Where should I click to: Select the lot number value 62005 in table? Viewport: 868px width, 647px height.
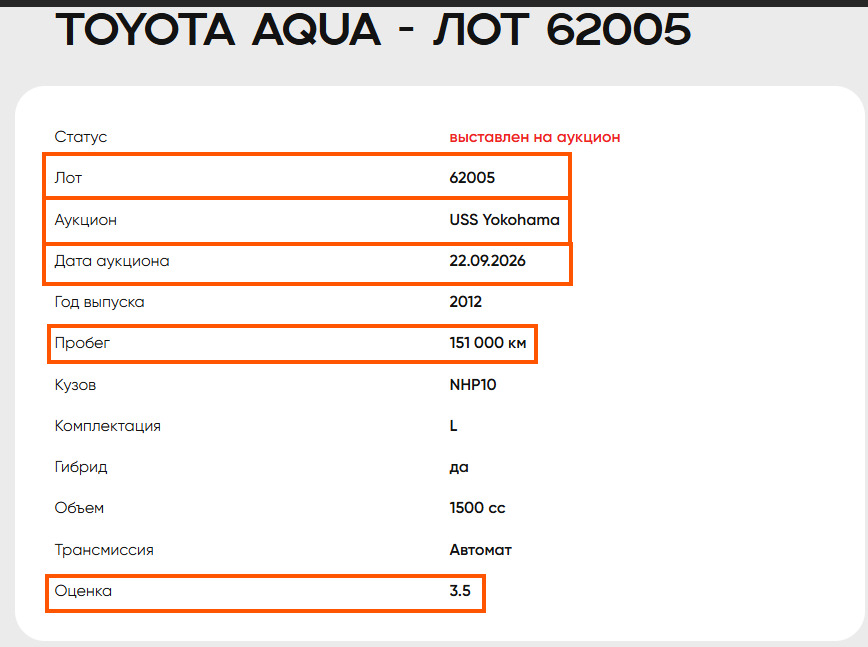coord(472,178)
